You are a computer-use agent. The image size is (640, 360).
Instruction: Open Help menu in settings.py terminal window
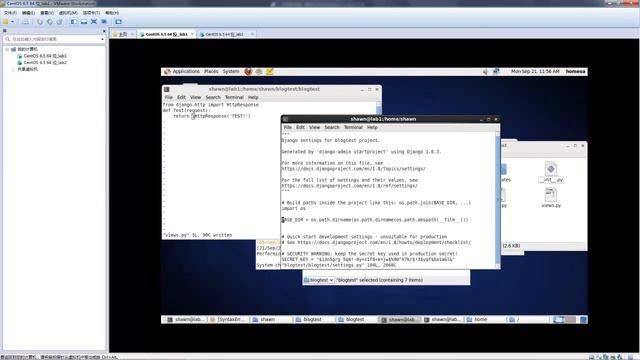372,127
